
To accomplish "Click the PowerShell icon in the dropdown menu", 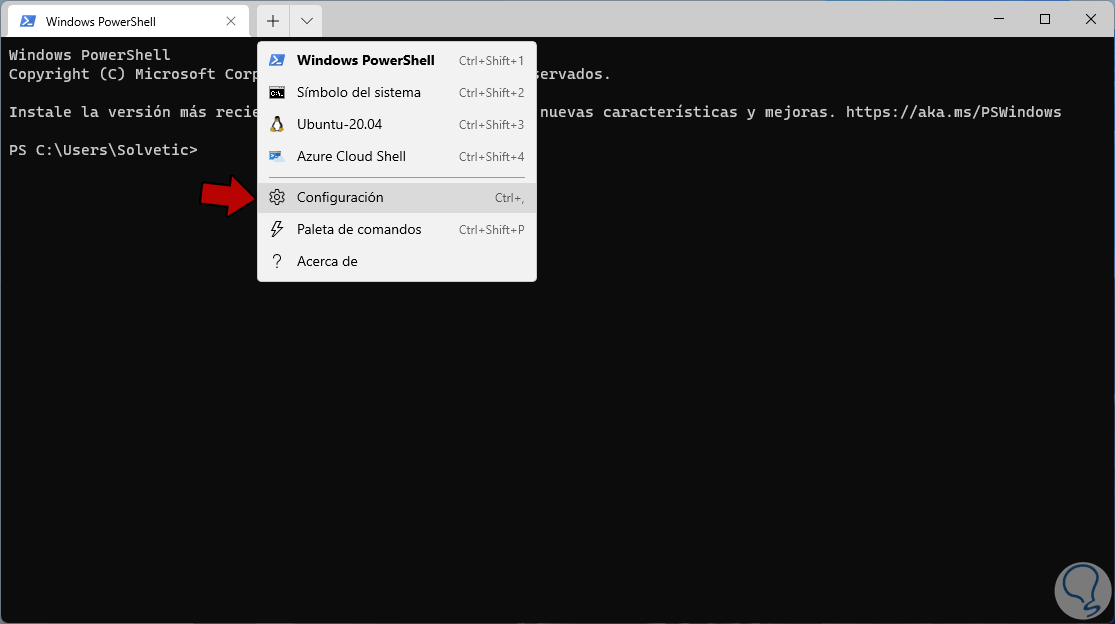I will [x=277, y=61].
